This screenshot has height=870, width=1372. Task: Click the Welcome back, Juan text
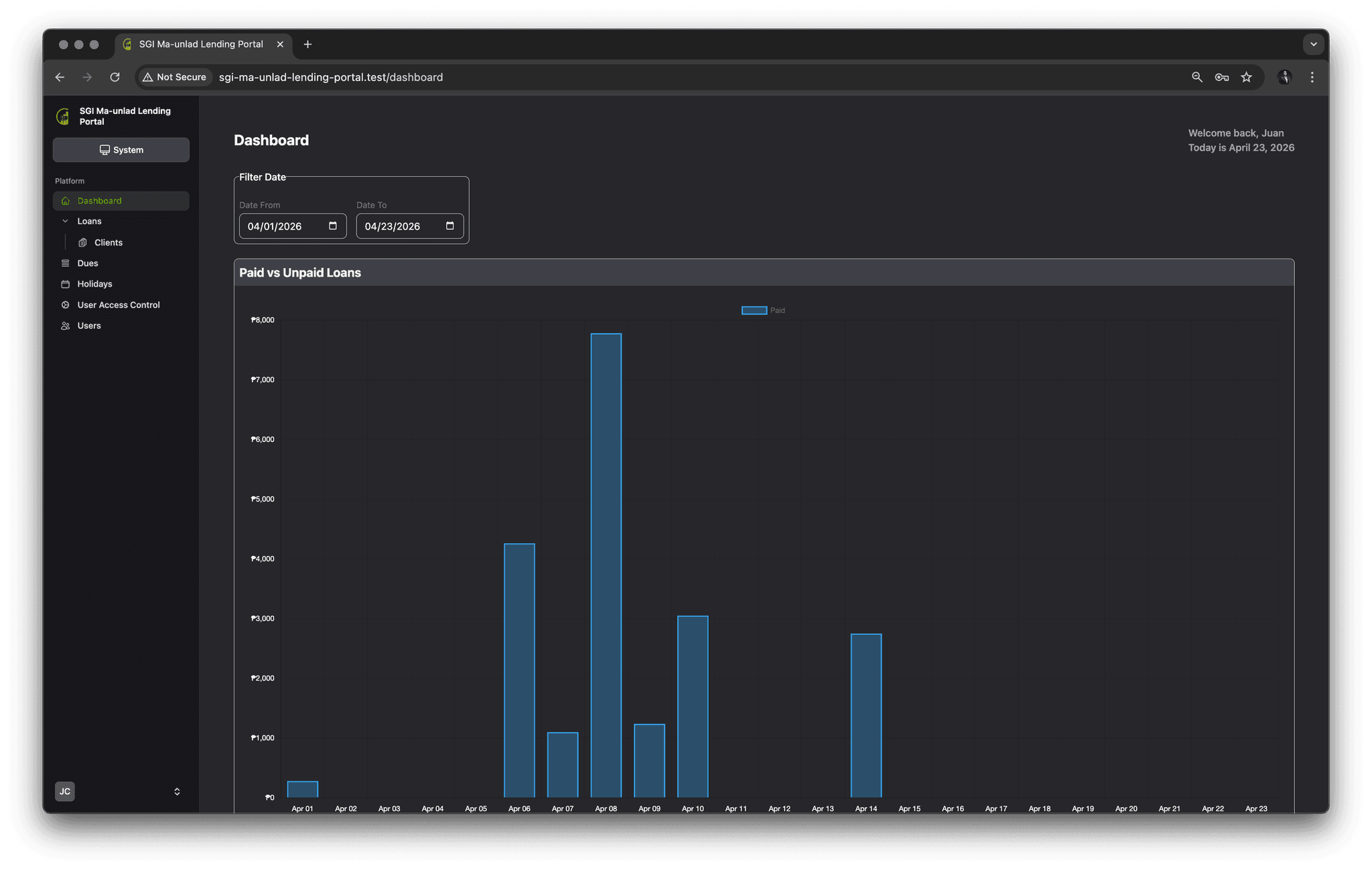(1236, 133)
